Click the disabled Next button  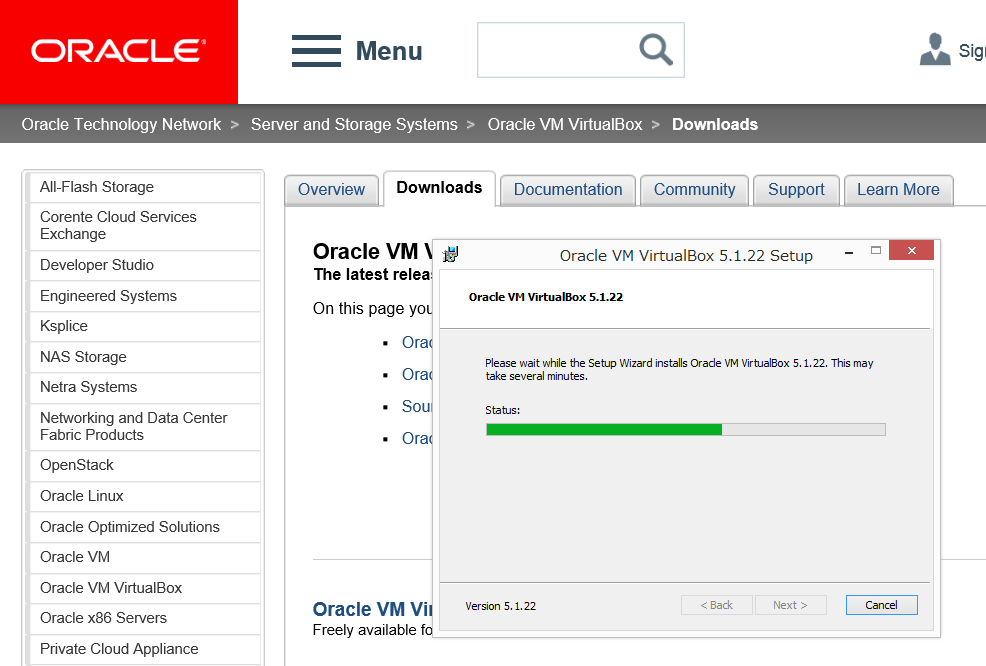coord(790,605)
